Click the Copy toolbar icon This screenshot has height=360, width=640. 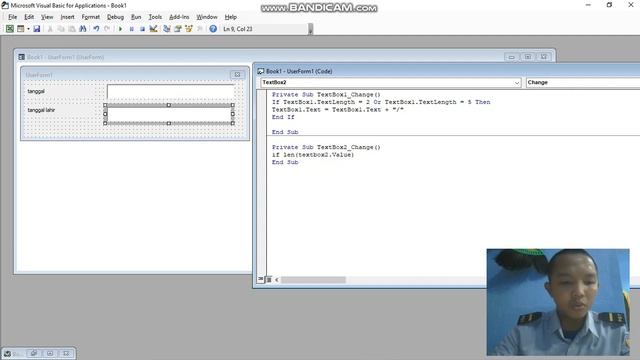61,29
